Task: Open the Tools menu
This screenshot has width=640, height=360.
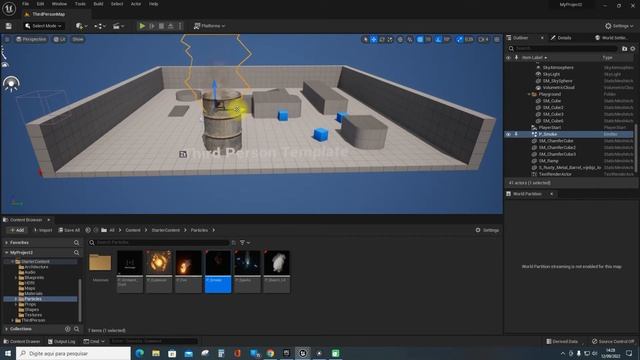Action: [x=80, y=4]
